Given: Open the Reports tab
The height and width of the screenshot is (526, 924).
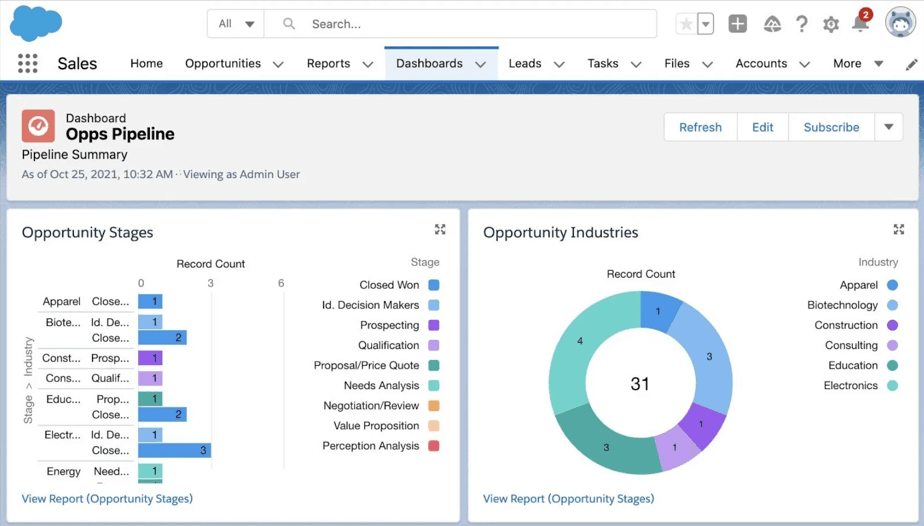Looking at the screenshot, I should point(328,63).
